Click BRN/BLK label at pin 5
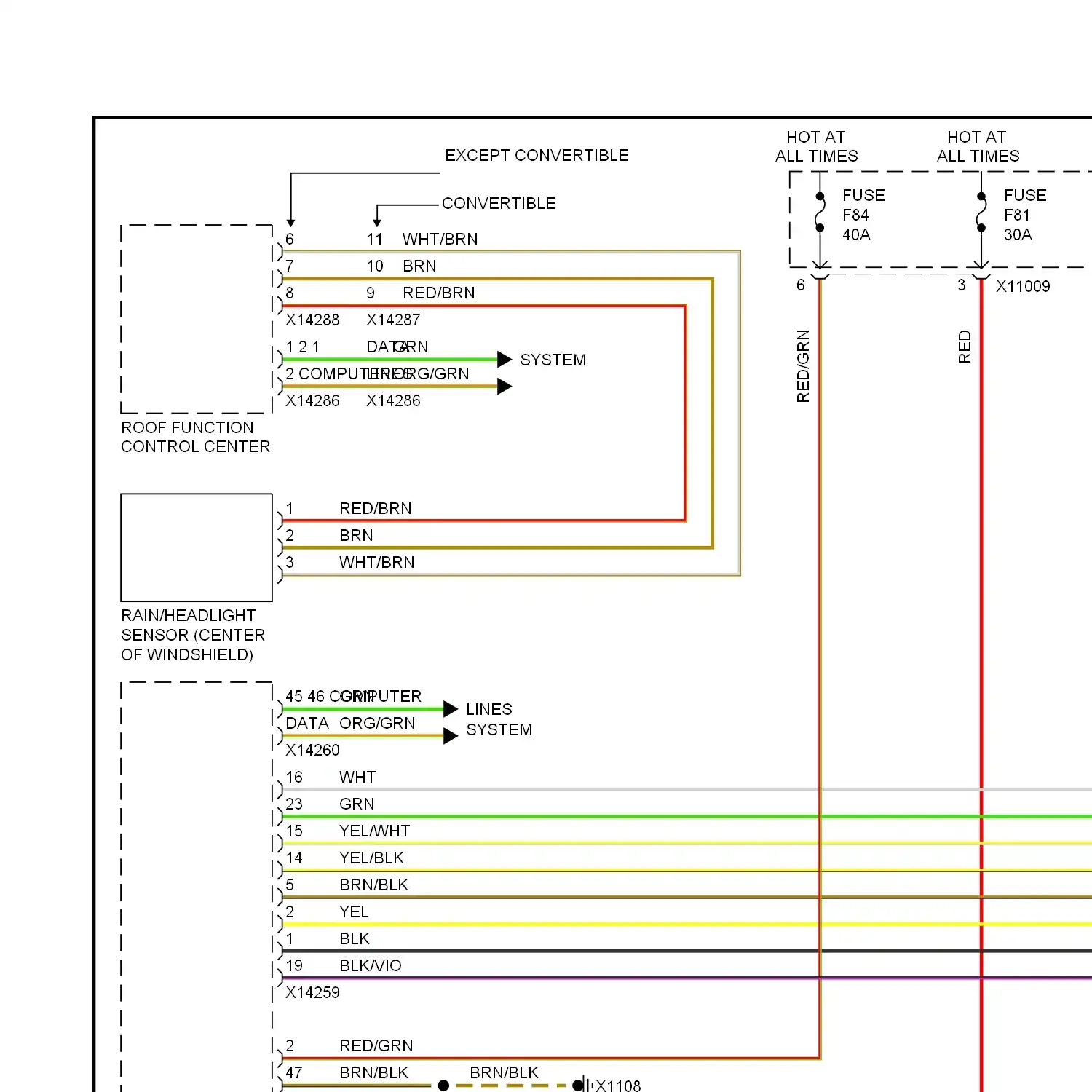Image resolution: width=1092 pixels, height=1092 pixels. coord(373,885)
